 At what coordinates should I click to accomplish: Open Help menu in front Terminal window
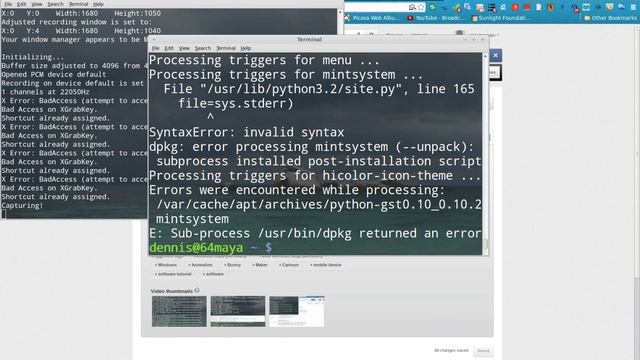245,48
